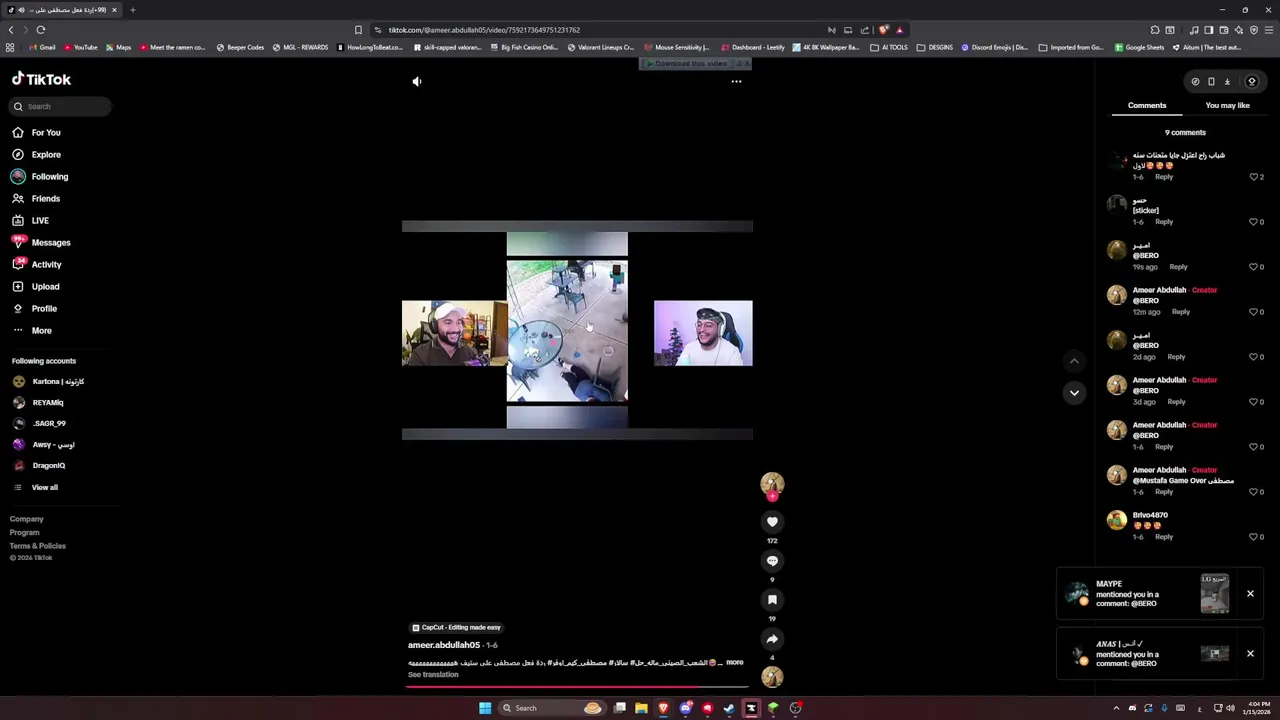Like the first comment with 2 likes

(1254, 177)
